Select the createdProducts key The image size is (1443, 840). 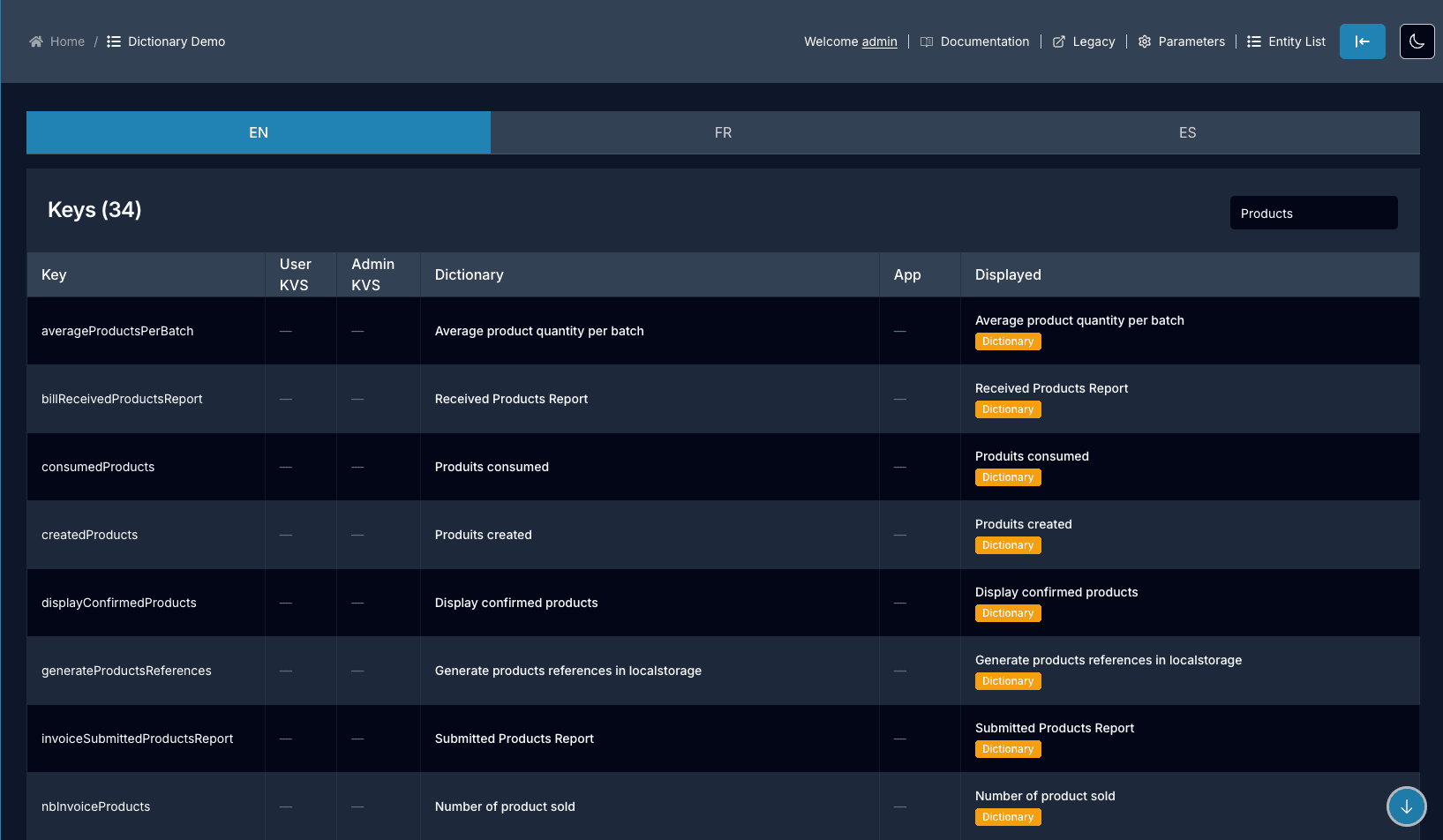click(x=90, y=535)
